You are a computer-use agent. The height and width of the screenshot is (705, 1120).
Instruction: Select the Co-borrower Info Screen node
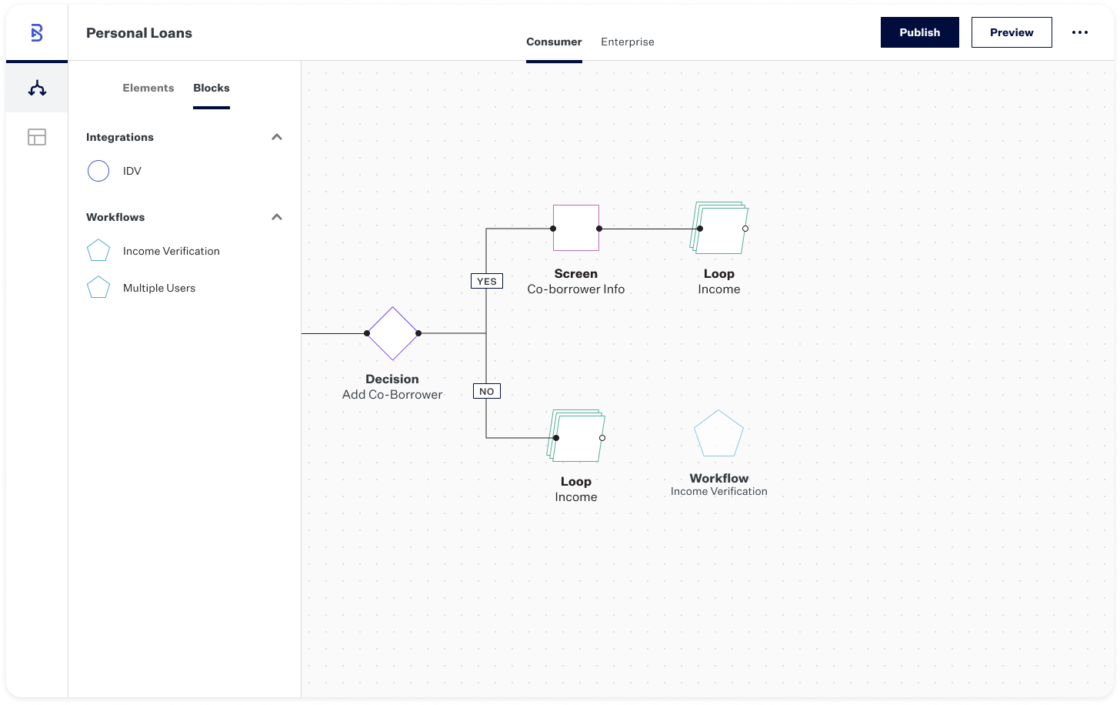576,228
